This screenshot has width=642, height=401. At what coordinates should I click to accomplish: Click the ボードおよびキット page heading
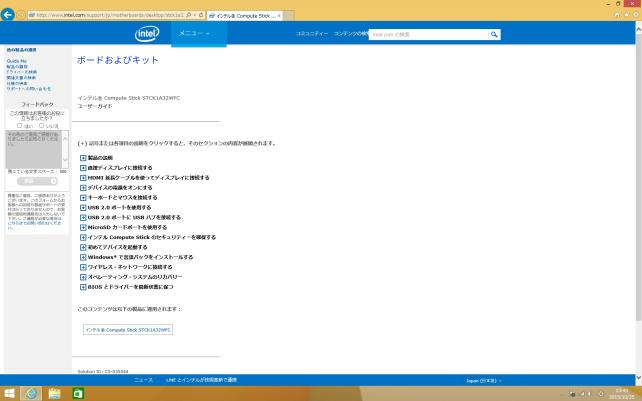pos(118,60)
